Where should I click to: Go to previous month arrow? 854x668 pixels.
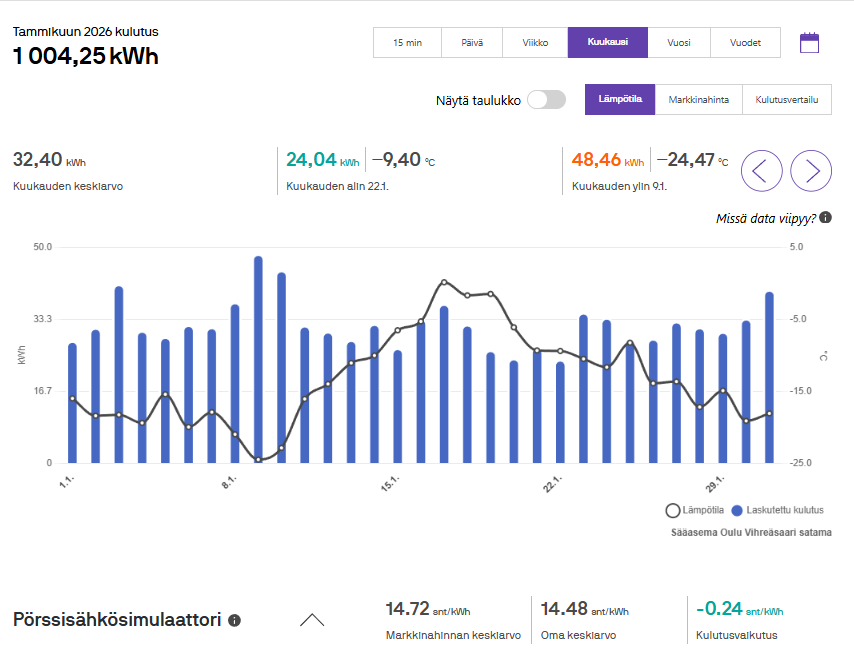point(761,171)
